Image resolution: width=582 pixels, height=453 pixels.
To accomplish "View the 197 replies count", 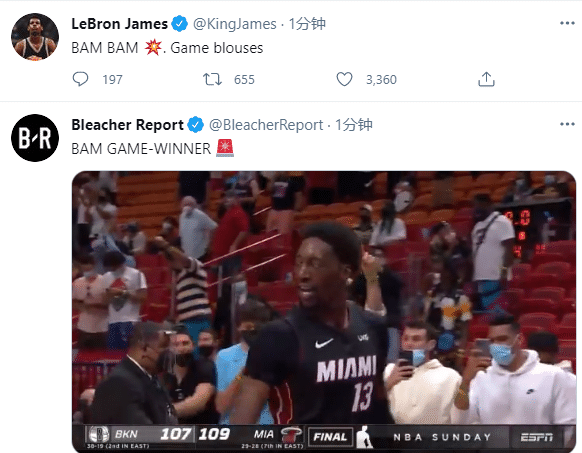I will pyautogui.click(x=112, y=79).
